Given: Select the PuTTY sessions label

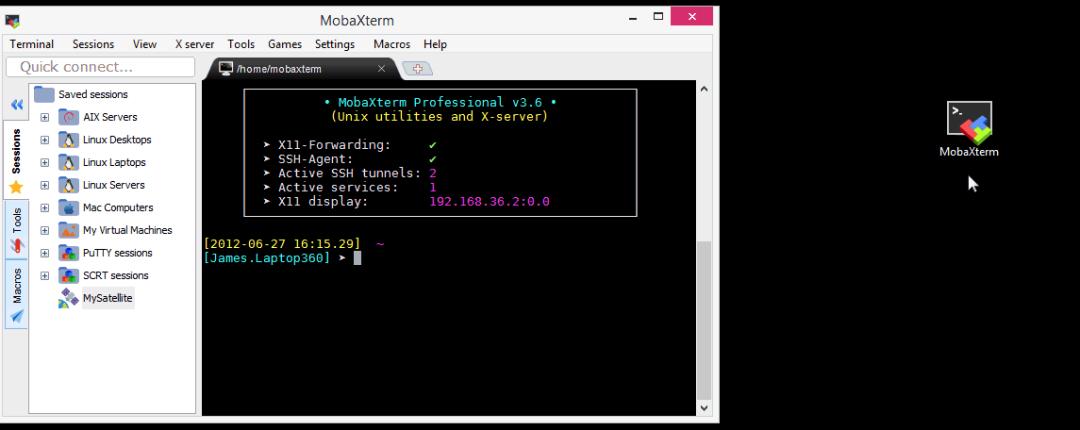Looking at the screenshot, I should (x=117, y=253).
